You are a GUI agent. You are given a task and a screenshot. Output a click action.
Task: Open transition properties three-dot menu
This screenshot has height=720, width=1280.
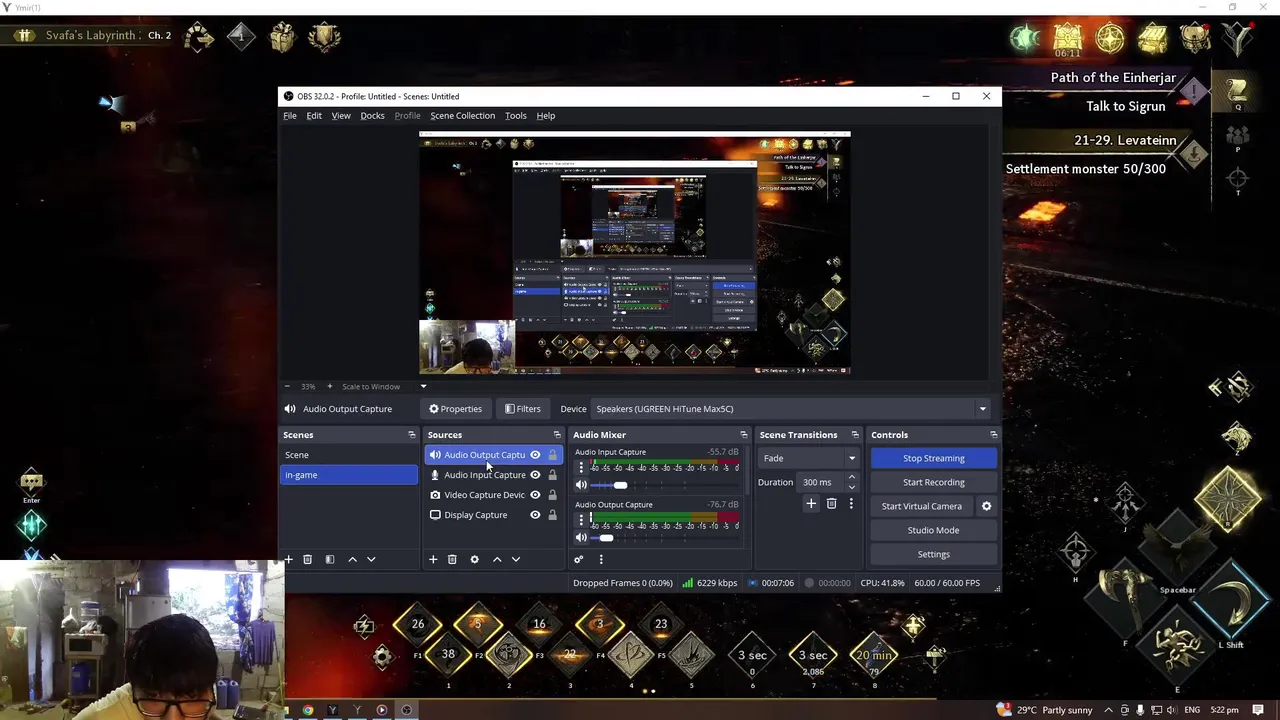tap(851, 504)
